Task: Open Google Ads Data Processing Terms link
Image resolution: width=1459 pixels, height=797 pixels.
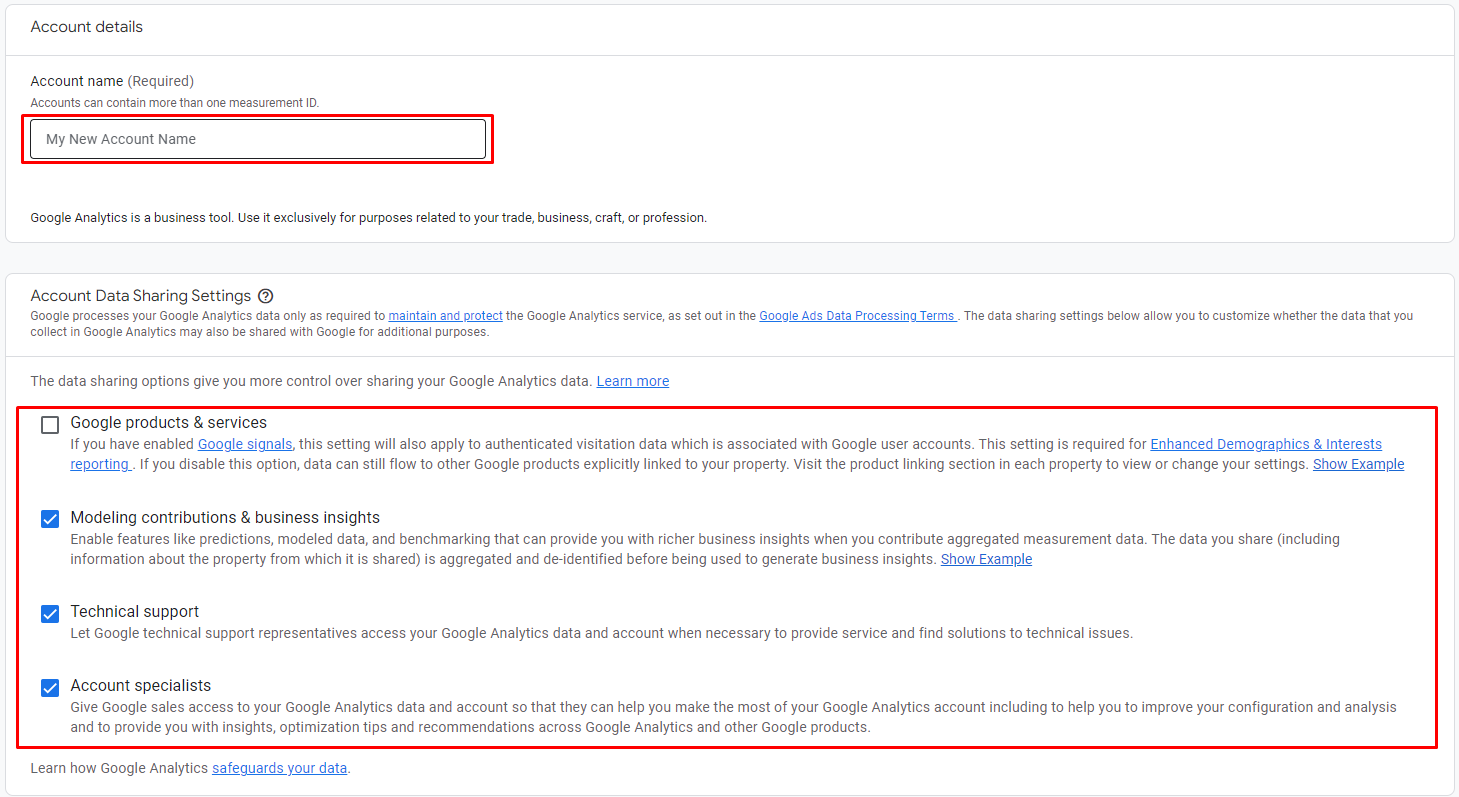Action: (857, 316)
